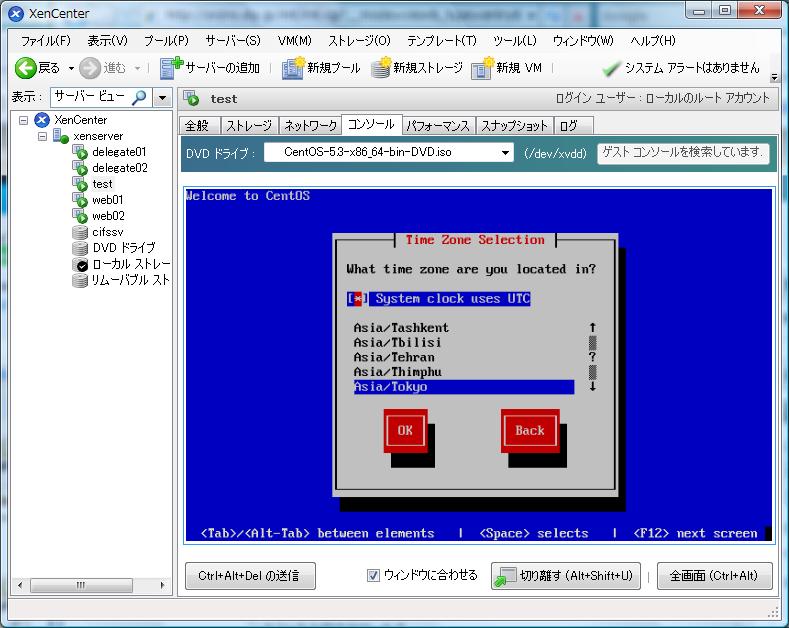Open the テンプレート(T) menu
This screenshot has width=789, height=628.
(442, 41)
